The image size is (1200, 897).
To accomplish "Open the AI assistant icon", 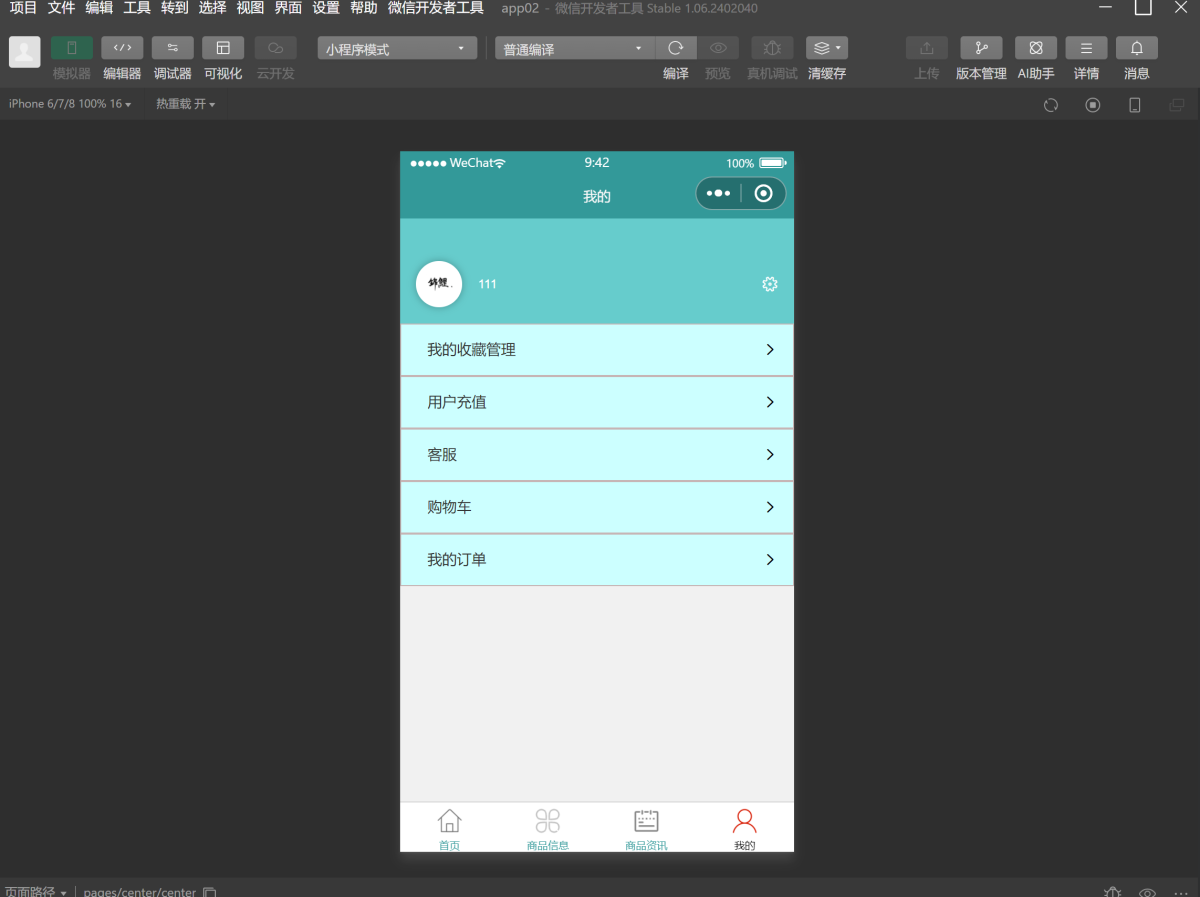I will coord(1036,48).
